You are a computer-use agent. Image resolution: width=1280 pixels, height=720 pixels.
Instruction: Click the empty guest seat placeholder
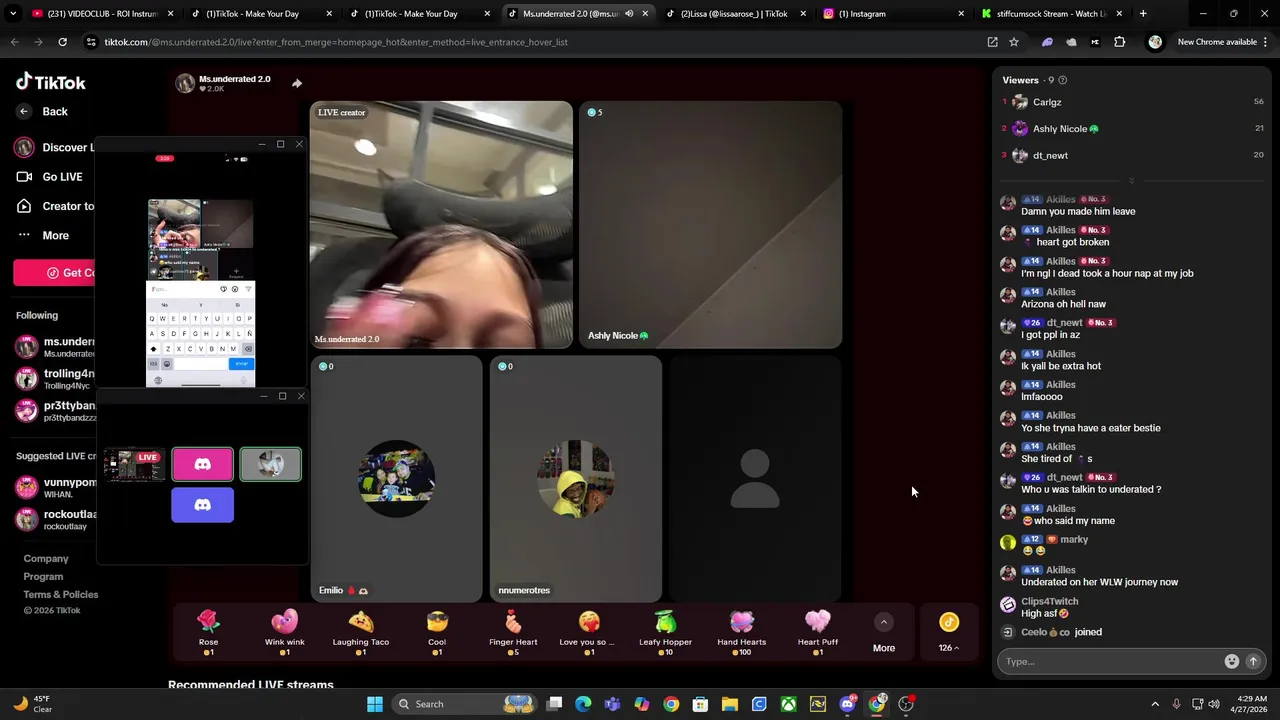[755, 479]
